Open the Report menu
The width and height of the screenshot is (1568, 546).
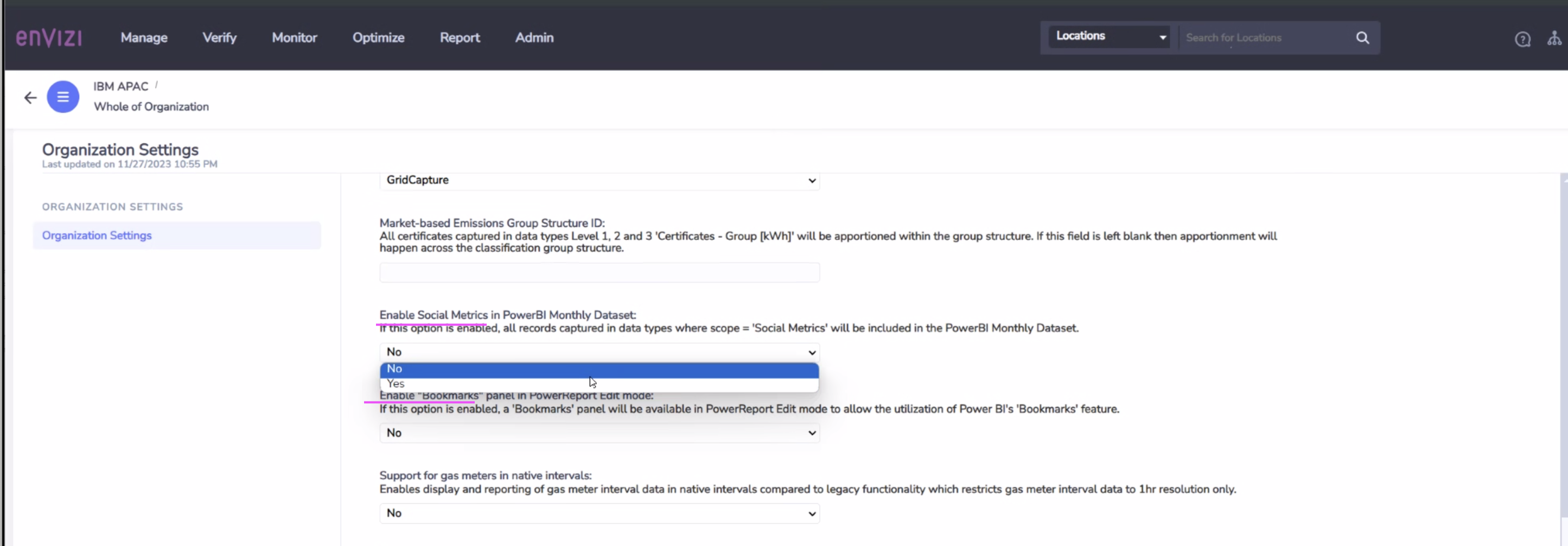click(460, 37)
